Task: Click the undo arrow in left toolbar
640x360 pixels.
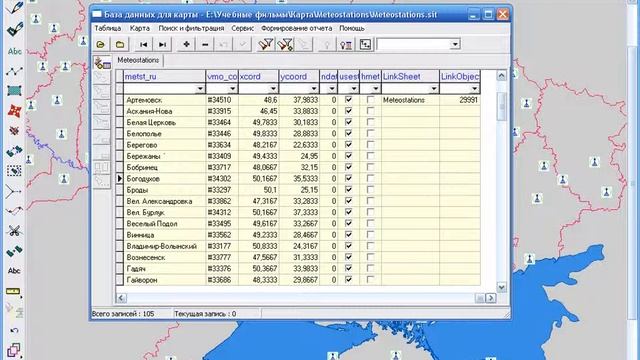Action: 14,330
